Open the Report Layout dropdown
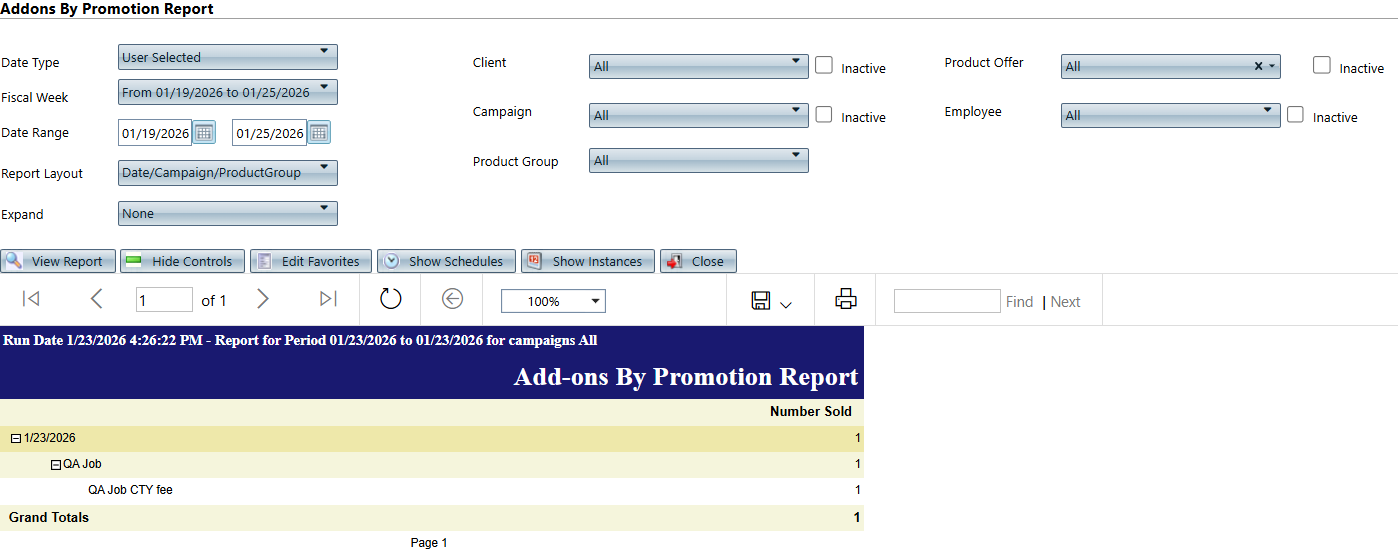This screenshot has height=555, width=1398. [228, 173]
